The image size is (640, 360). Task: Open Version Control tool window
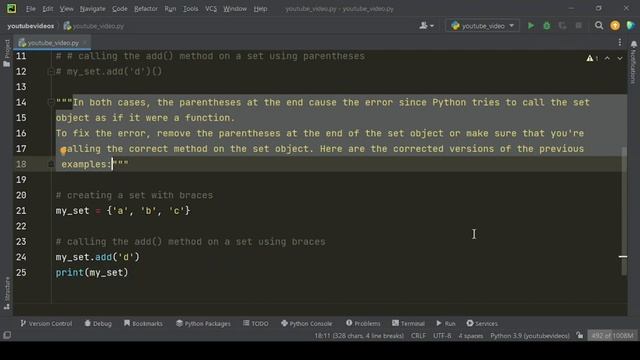click(x=46, y=323)
